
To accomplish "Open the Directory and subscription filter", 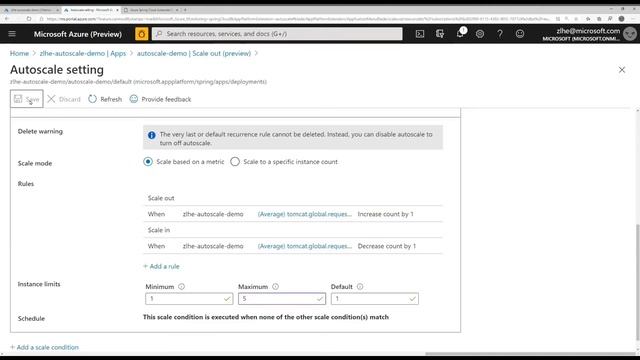I will (x=440, y=34).
